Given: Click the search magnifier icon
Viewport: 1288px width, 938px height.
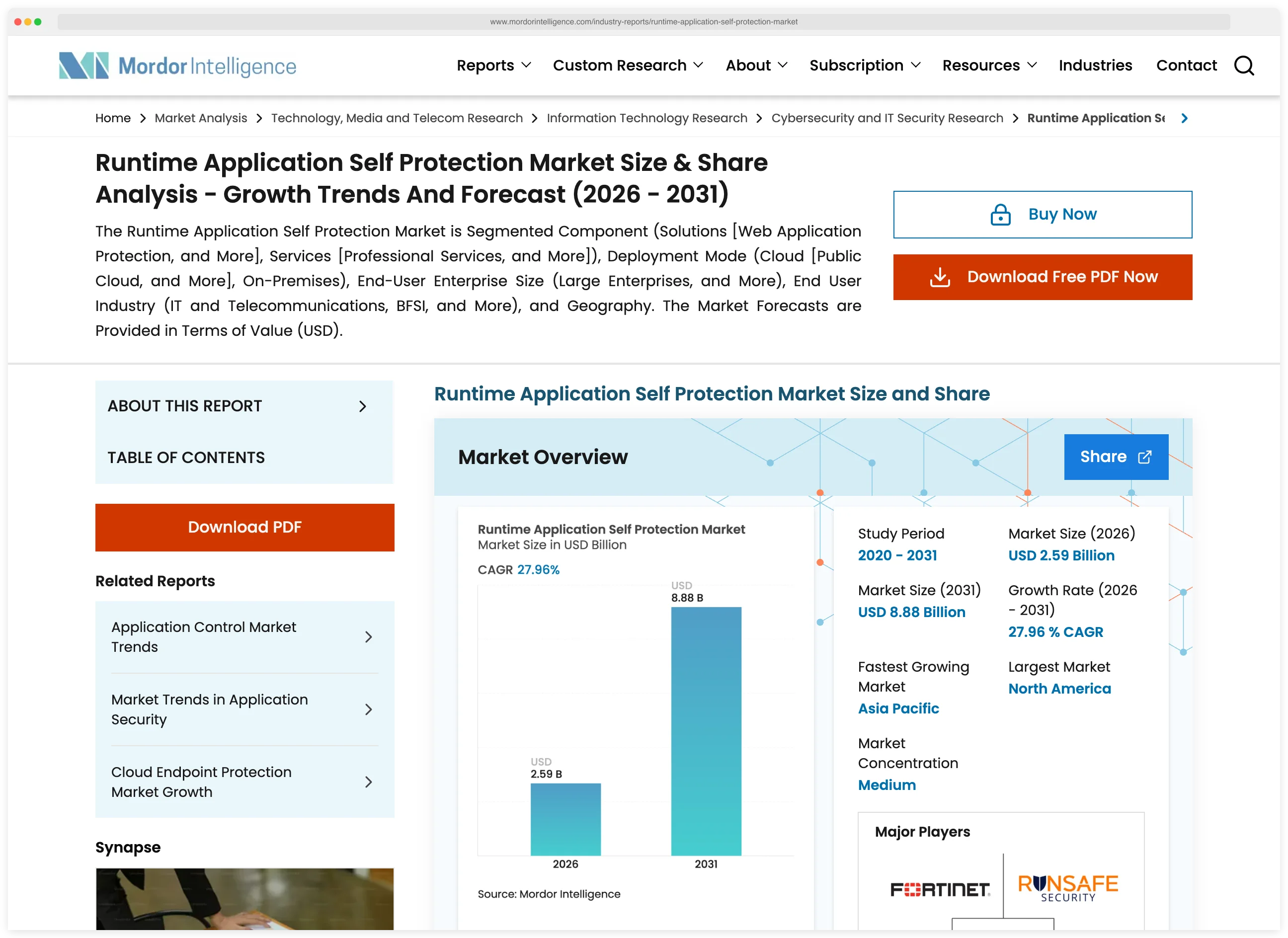Looking at the screenshot, I should pos(1244,66).
